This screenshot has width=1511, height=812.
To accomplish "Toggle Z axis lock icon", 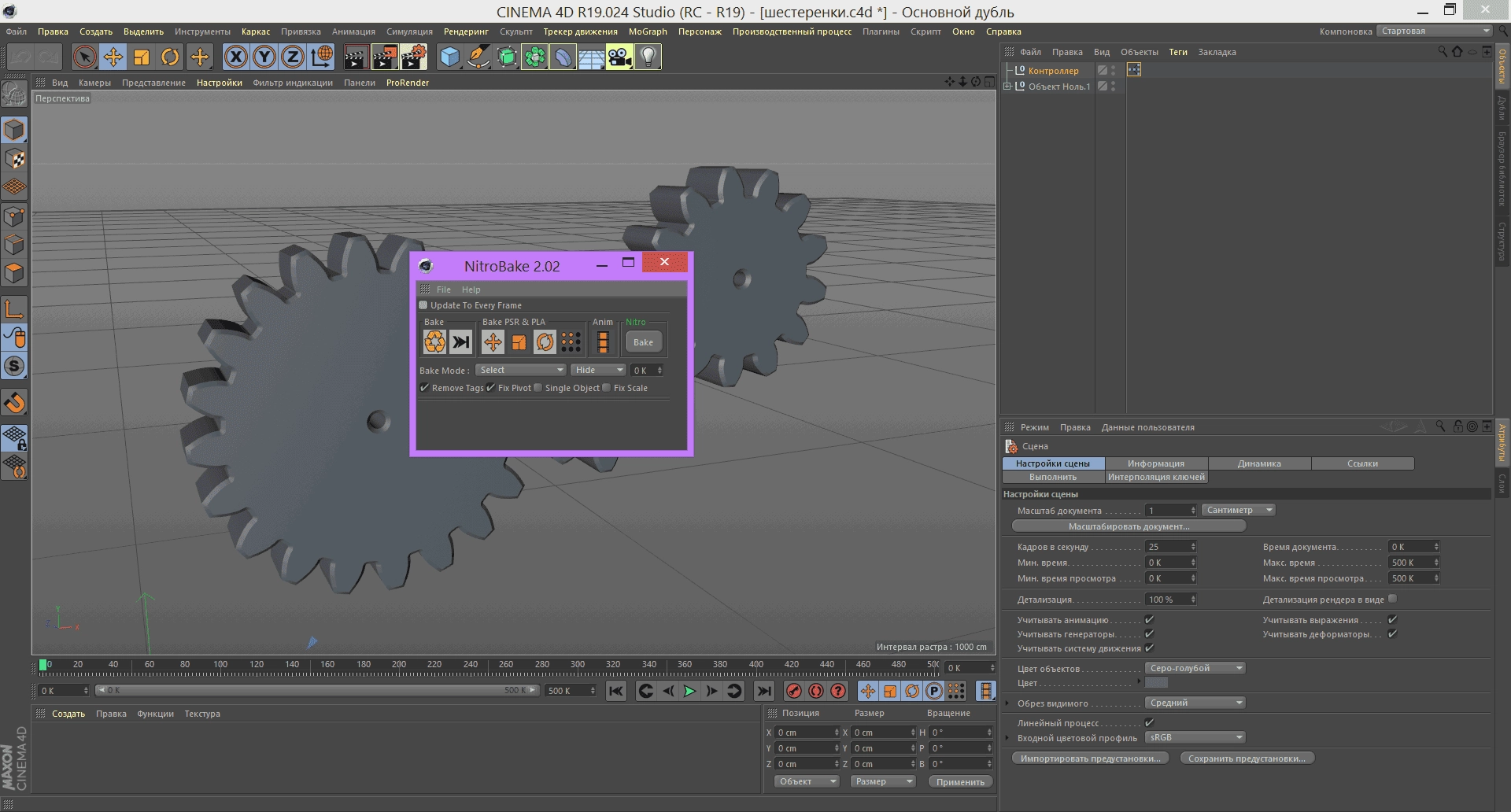I will click(x=293, y=57).
